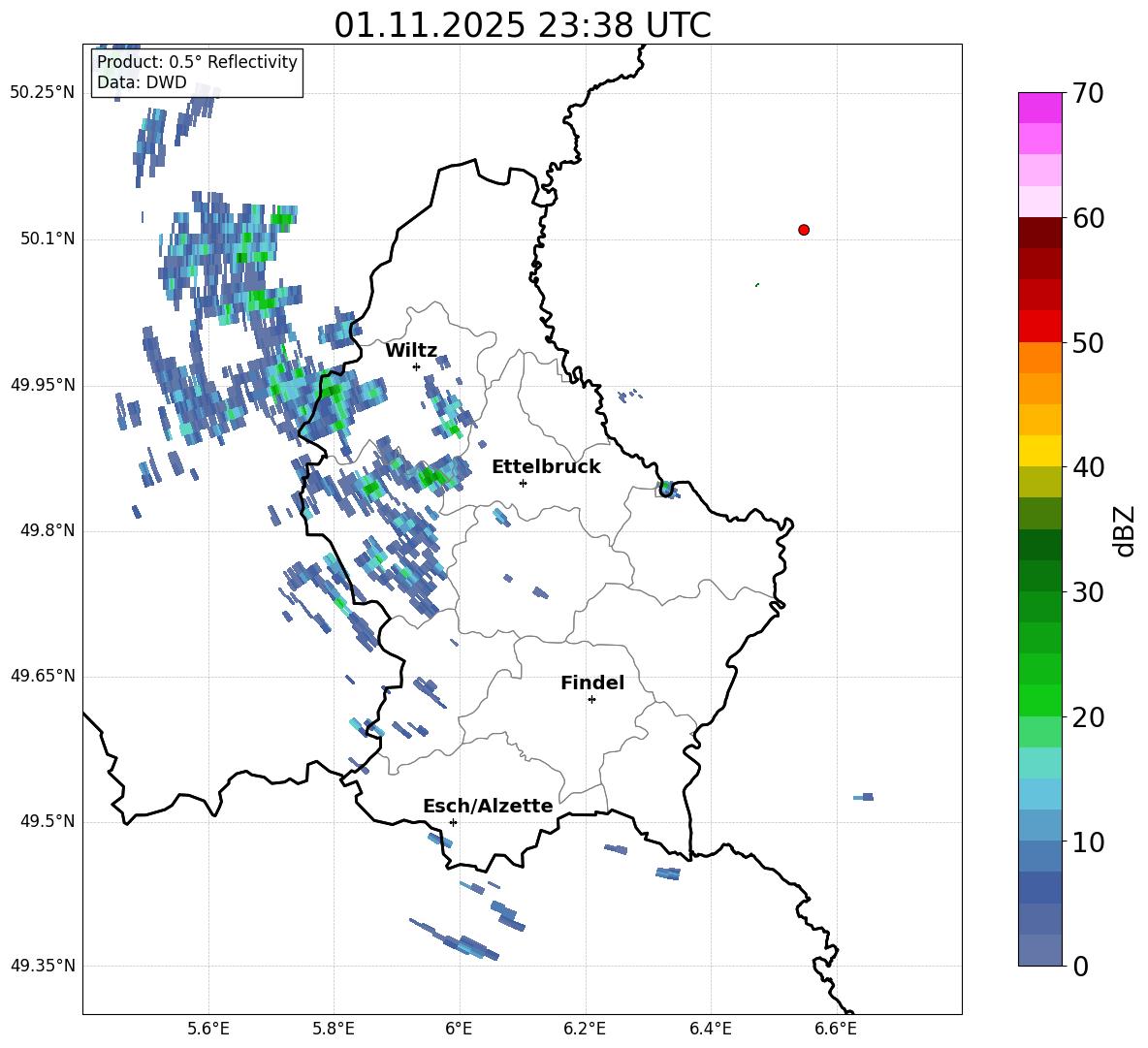Click the 6°E longitude label

tap(459, 1029)
